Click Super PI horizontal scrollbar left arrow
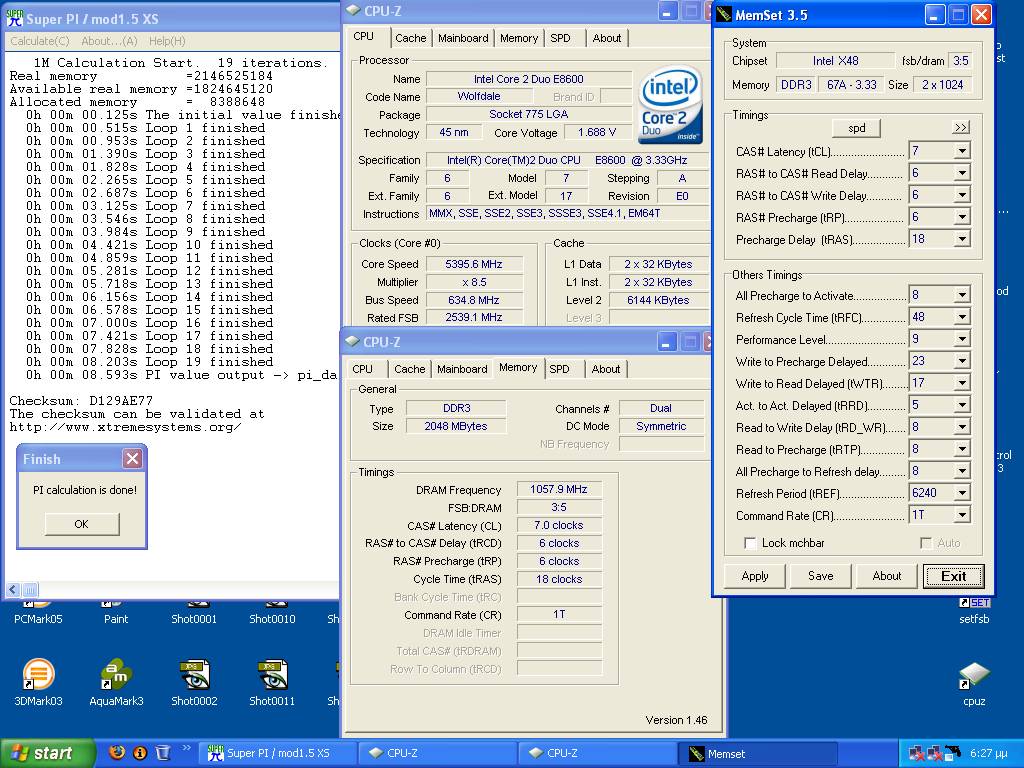Screen dimensions: 1024x768 12,590
